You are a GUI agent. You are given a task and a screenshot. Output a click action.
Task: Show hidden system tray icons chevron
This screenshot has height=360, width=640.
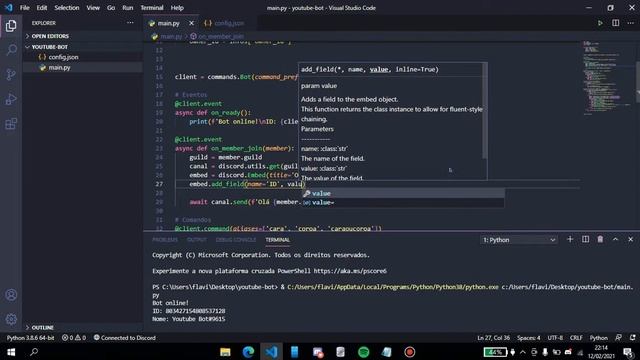click(x=523, y=352)
